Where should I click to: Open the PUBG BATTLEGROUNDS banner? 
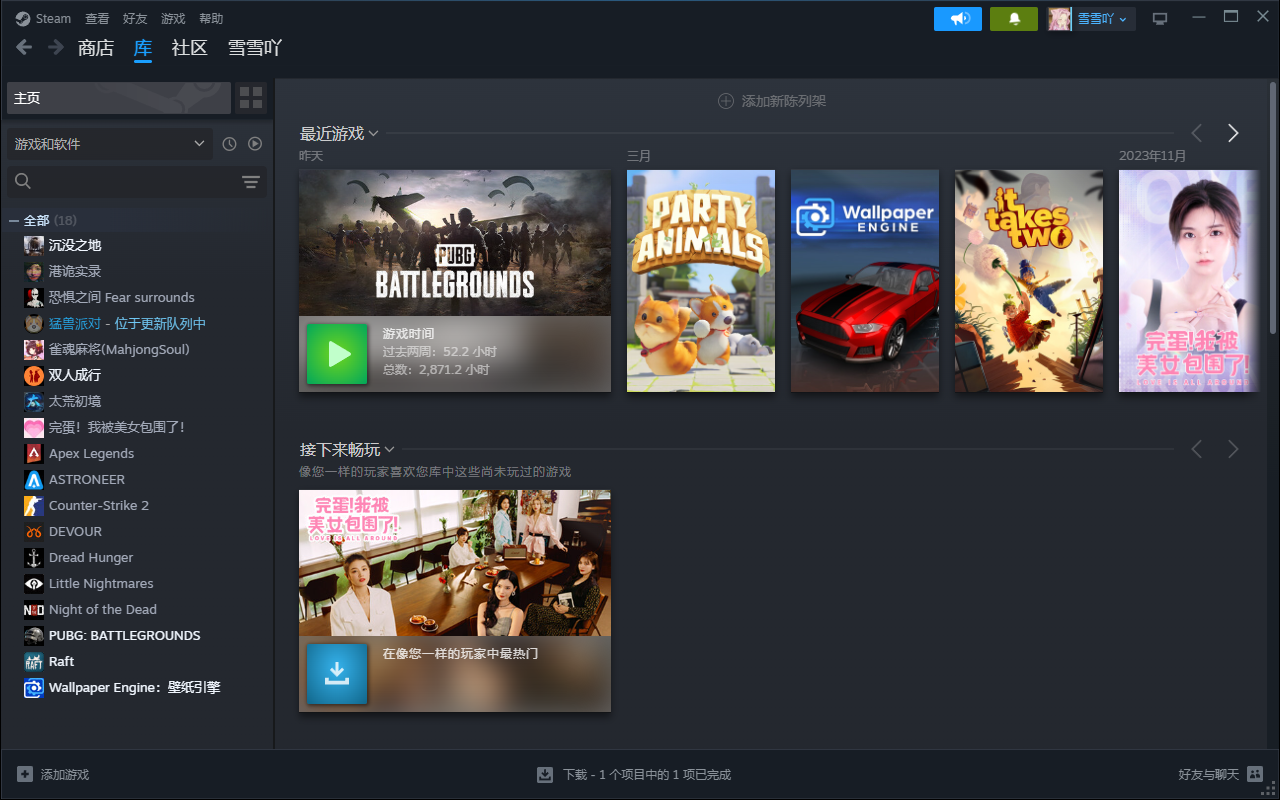point(455,243)
